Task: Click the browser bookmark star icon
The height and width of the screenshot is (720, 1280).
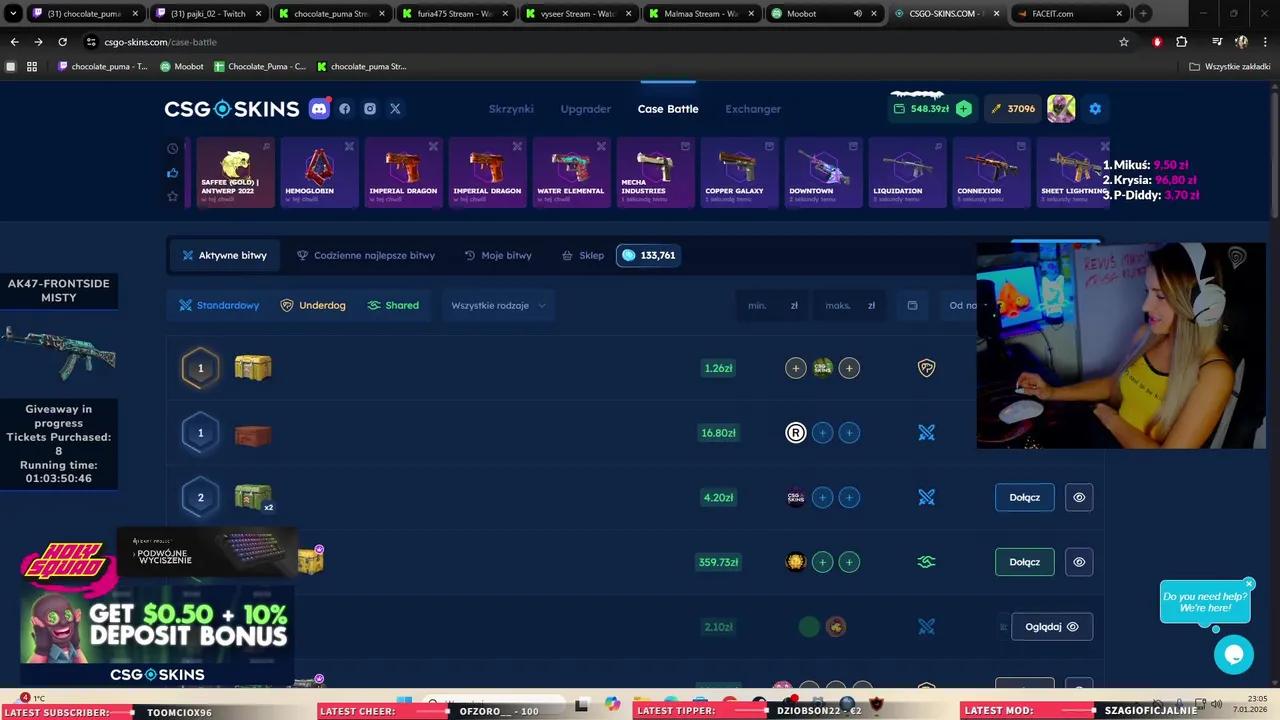Action: coord(1124,42)
